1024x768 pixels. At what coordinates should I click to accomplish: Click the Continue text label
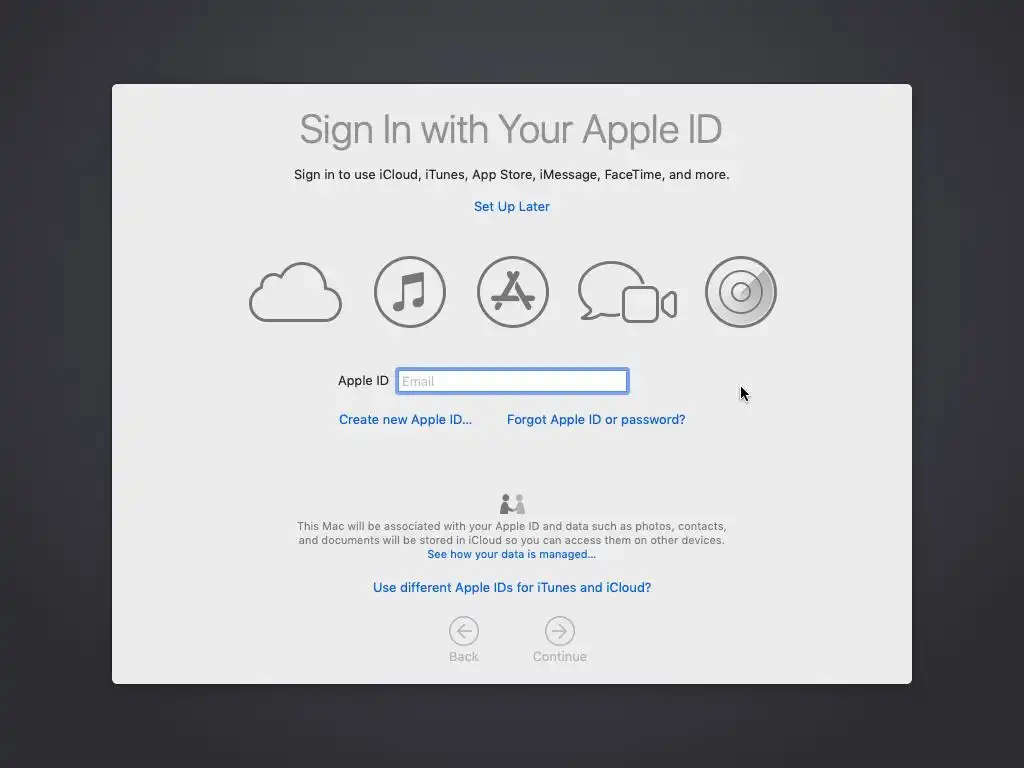[x=560, y=656]
